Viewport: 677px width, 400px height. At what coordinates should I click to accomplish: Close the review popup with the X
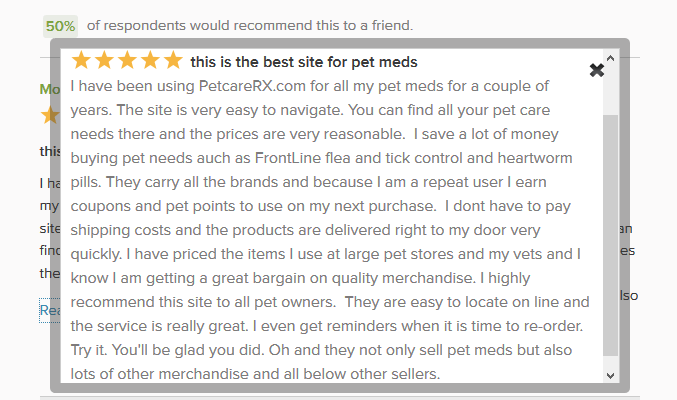[x=597, y=70]
